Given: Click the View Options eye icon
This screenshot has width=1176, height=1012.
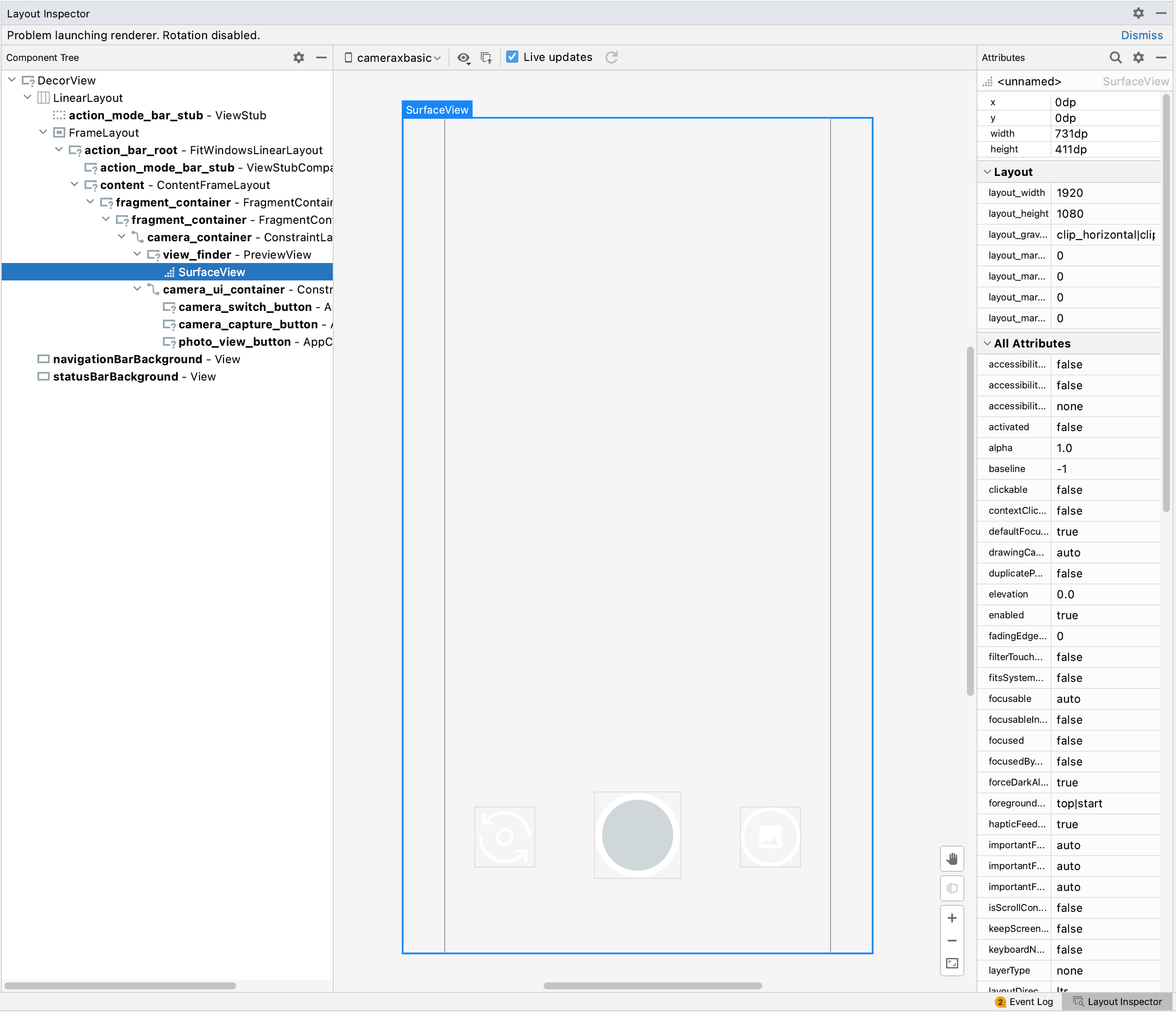Looking at the screenshot, I should [x=463, y=57].
